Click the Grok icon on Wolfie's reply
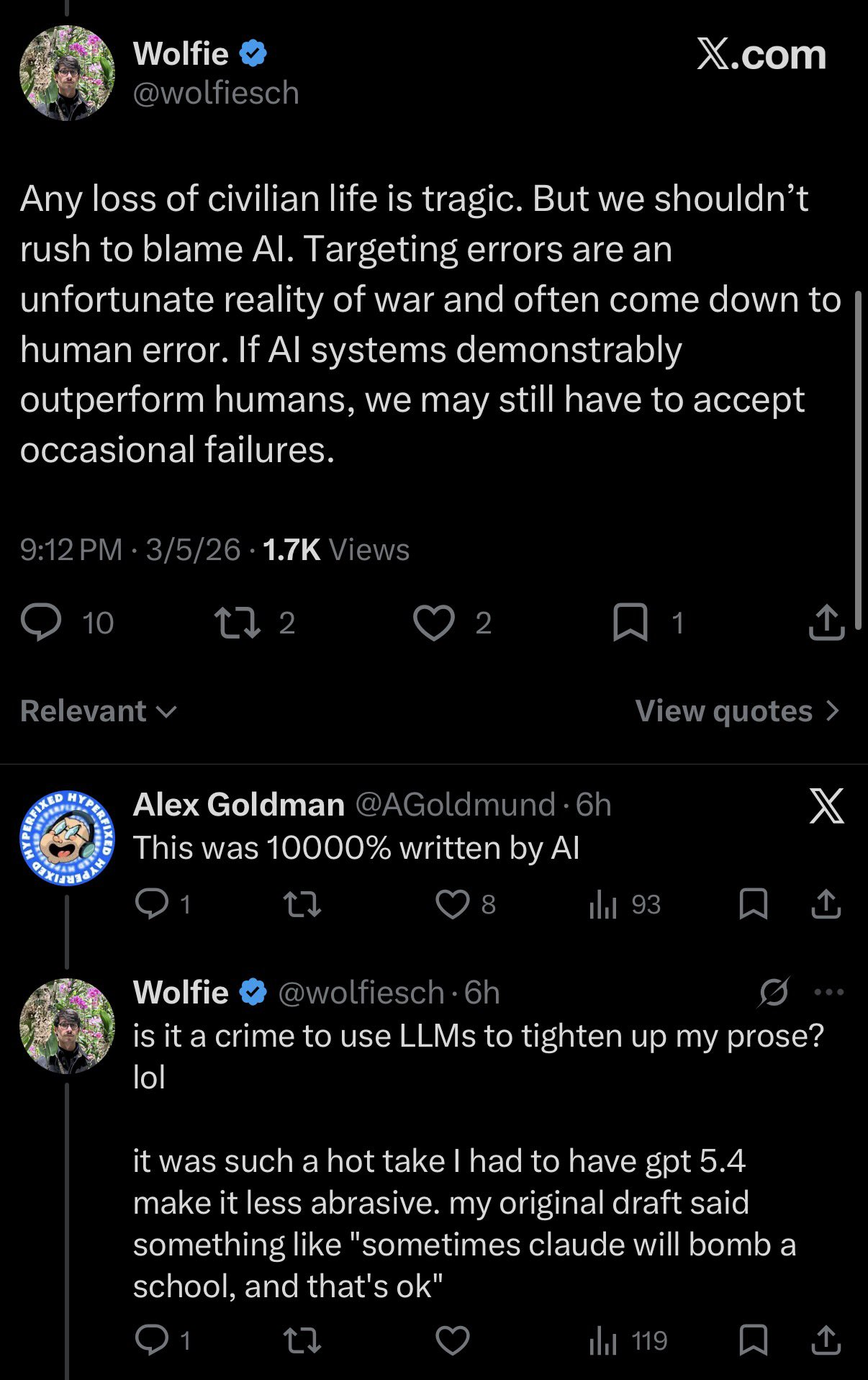 point(774,992)
